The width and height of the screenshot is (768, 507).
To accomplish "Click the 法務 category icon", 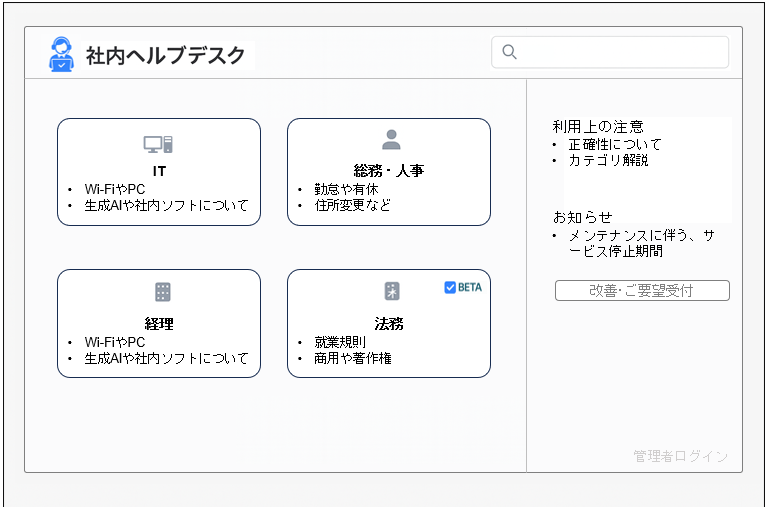I will [x=391, y=291].
